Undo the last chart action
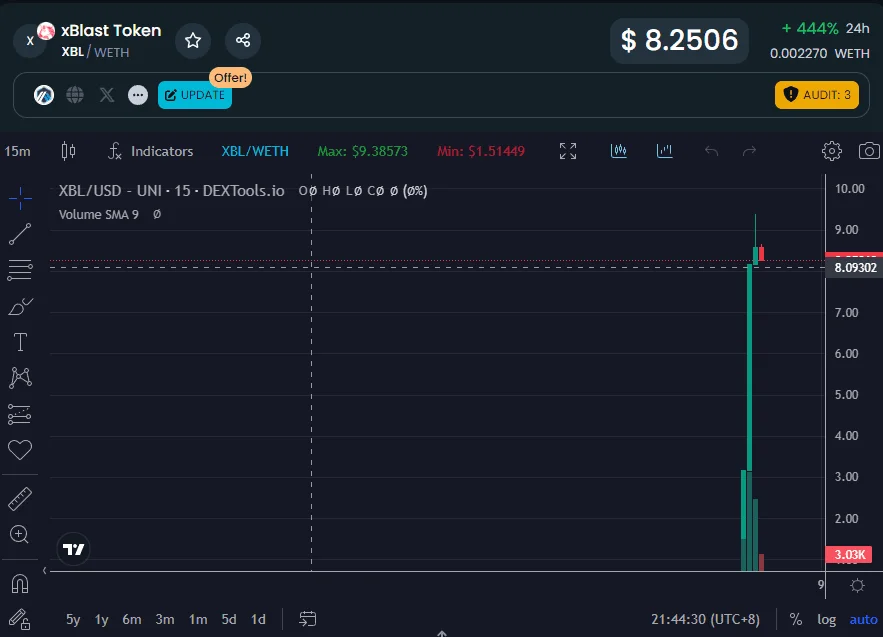 712,151
